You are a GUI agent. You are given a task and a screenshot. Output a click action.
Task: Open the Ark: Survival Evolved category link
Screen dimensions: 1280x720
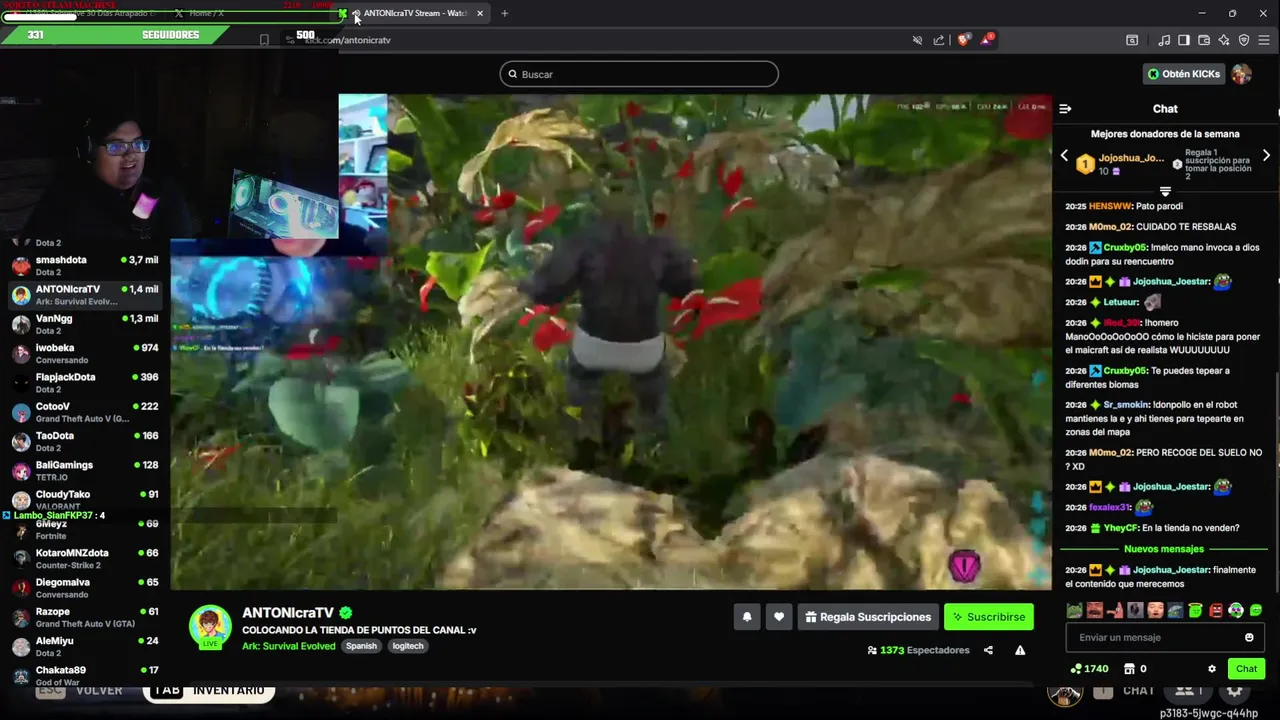point(289,646)
